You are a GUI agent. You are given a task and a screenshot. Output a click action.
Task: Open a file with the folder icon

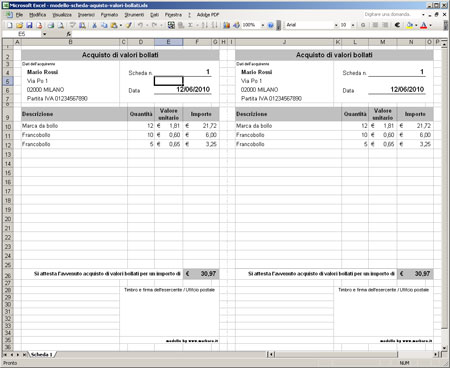(x=19, y=25)
